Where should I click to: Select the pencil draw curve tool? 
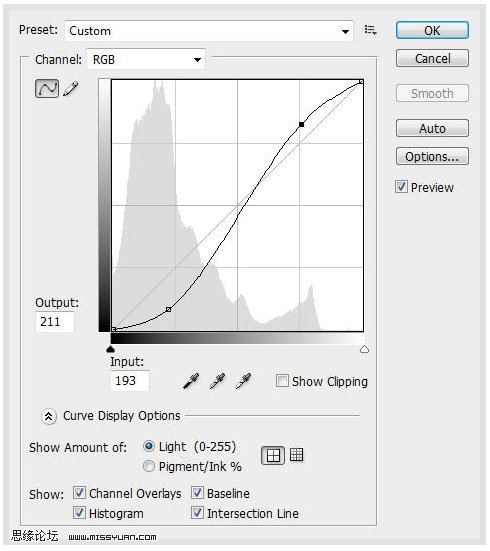(x=71, y=89)
